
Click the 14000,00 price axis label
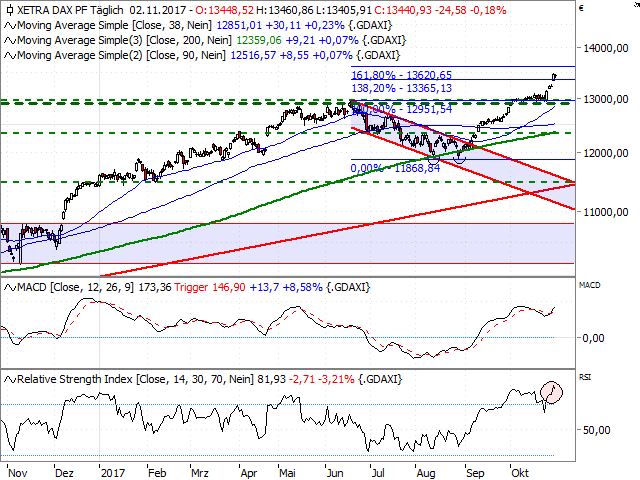pyautogui.click(x=607, y=48)
